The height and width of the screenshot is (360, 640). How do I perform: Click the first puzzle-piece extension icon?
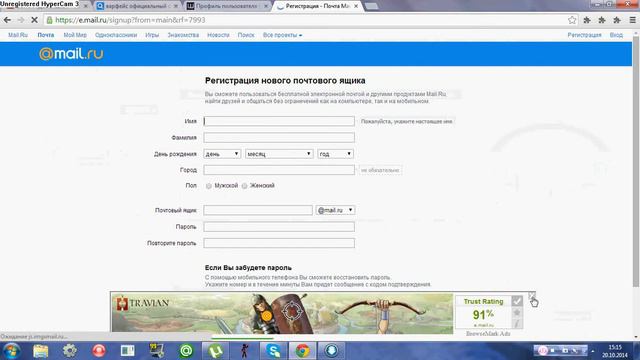click(x=587, y=20)
